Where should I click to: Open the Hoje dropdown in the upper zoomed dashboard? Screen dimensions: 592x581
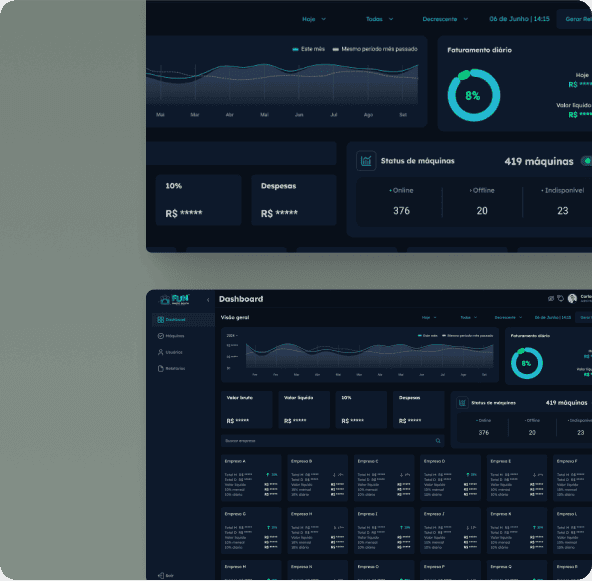pyautogui.click(x=314, y=19)
